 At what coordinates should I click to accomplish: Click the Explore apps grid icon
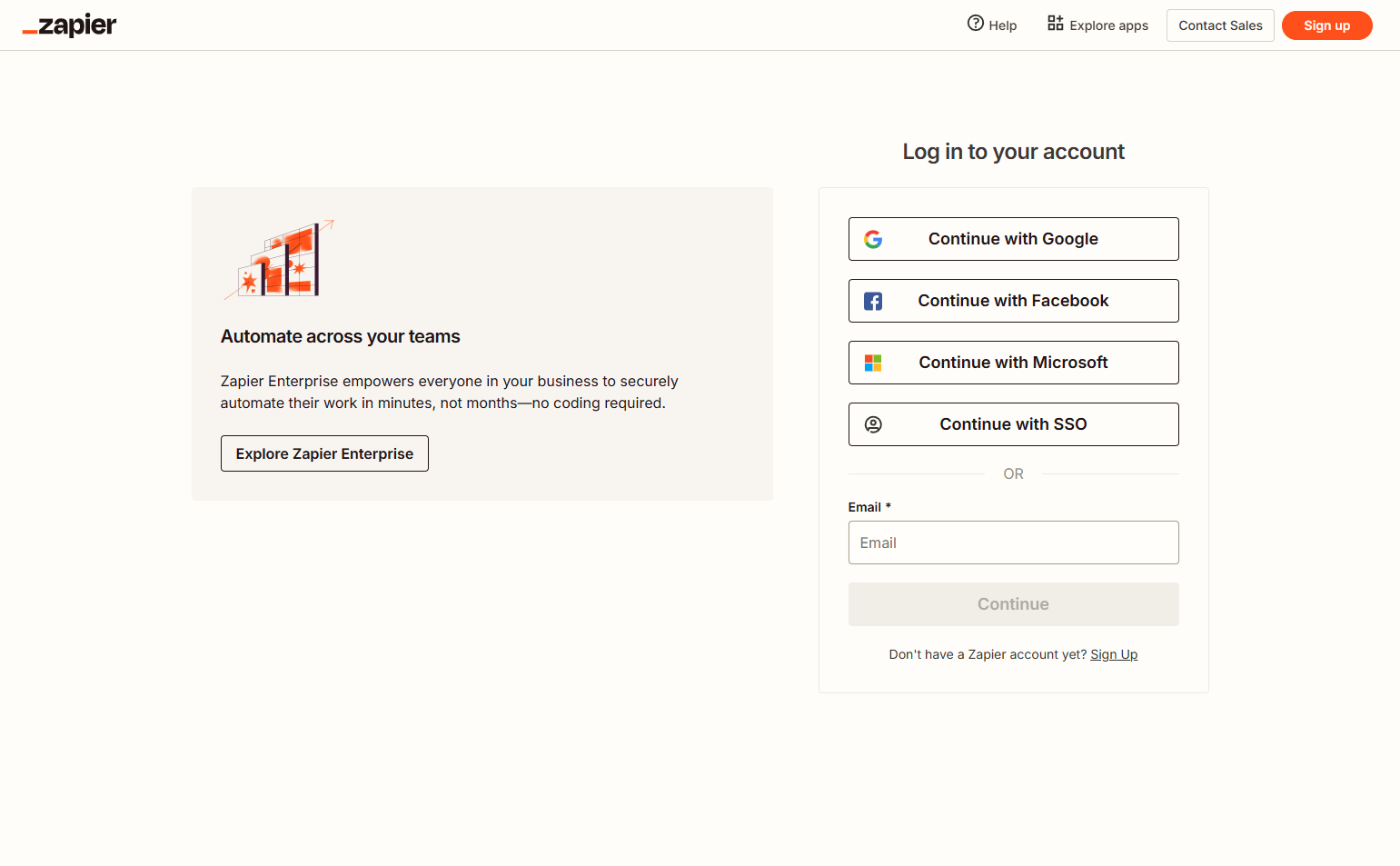point(1055,24)
